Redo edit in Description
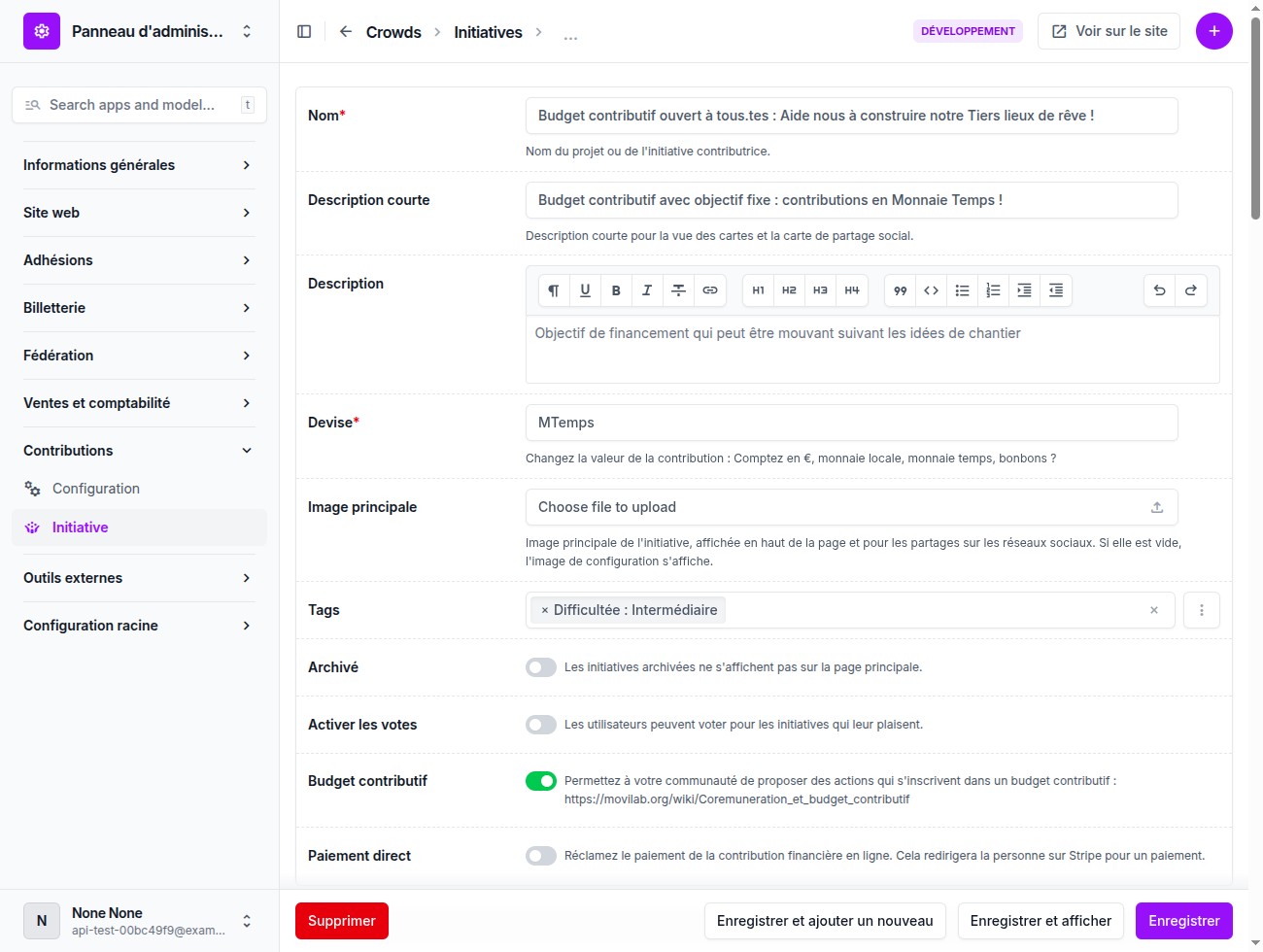The width and height of the screenshot is (1263, 952). [x=1191, y=290]
